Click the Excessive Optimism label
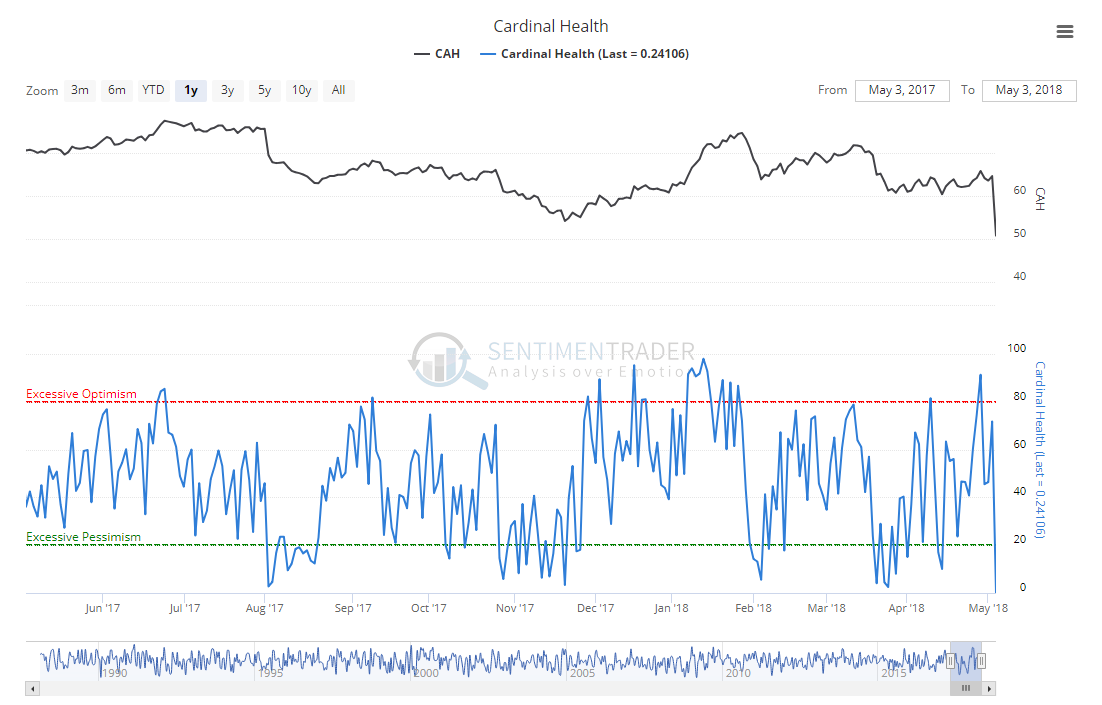This screenshot has height=705, width=1102. tap(82, 394)
